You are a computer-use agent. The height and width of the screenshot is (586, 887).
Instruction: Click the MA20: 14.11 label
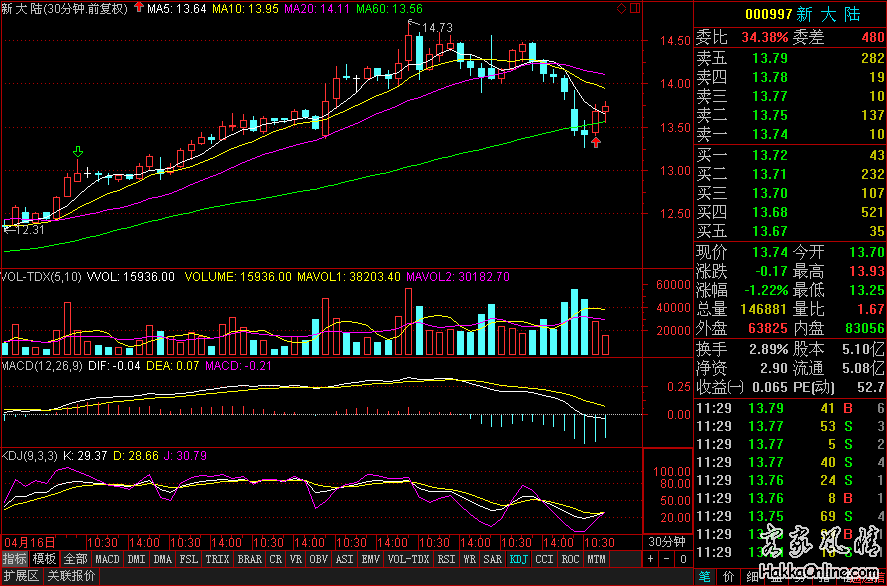pos(318,8)
